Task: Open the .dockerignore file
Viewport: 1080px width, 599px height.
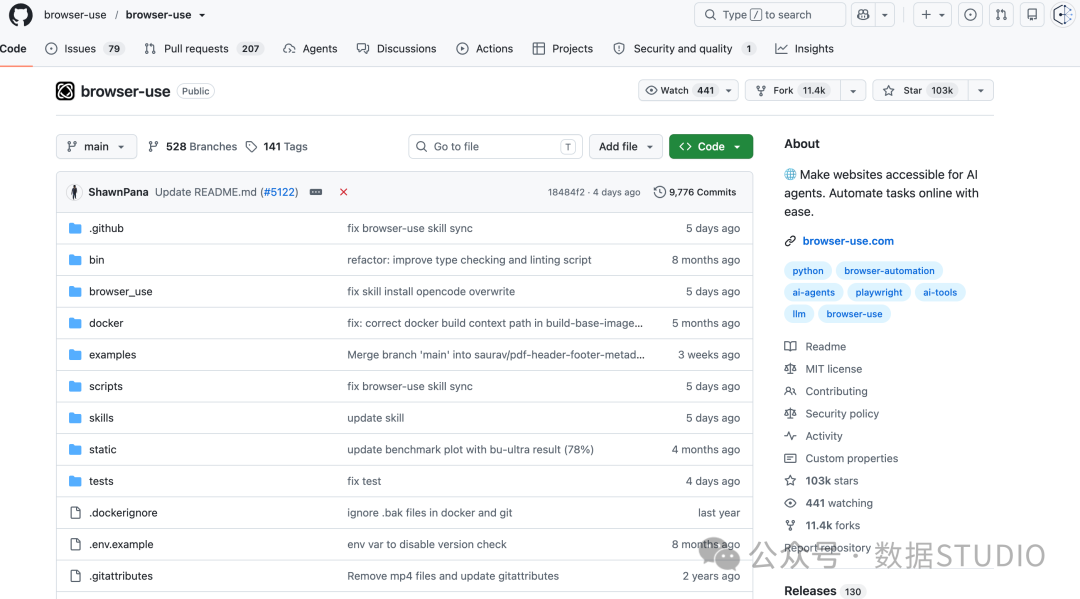Action: [x=123, y=512]
